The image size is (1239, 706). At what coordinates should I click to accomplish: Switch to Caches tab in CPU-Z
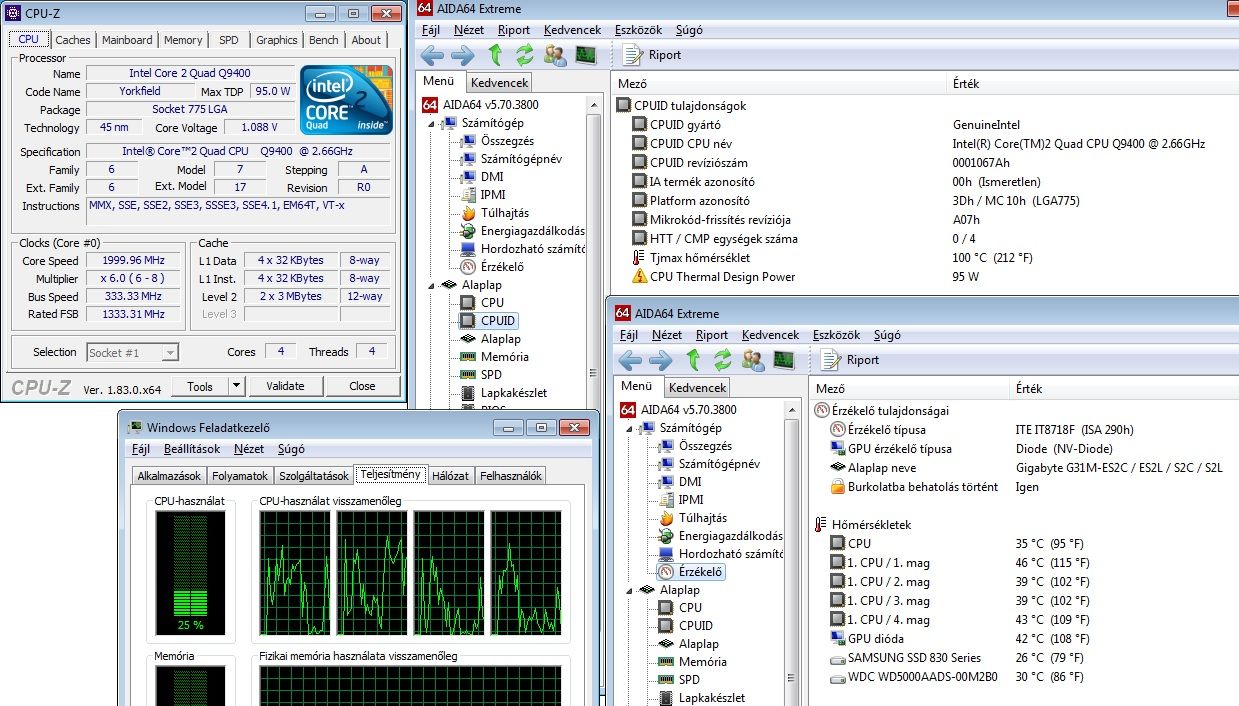73,40
